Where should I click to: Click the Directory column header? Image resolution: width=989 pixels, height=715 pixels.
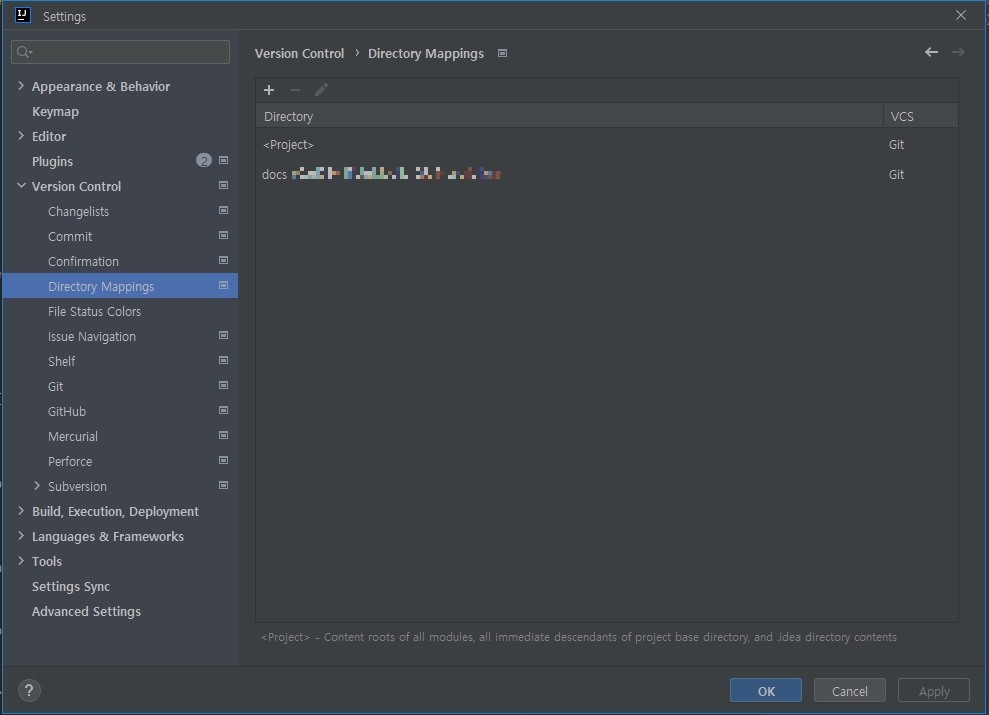(569, 116)
